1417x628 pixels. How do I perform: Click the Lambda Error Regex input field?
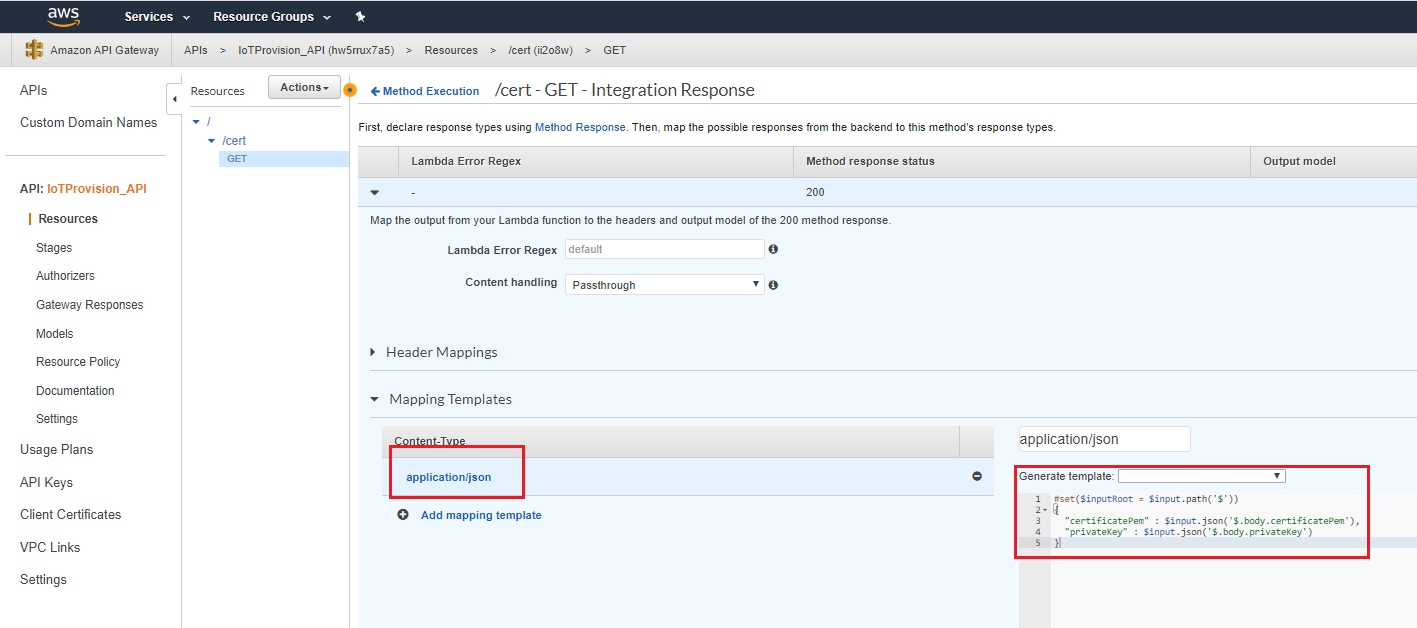(665, 249)
